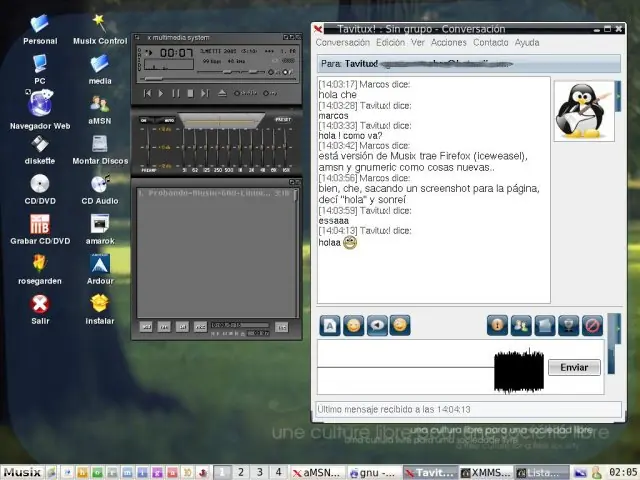Viewport: 640px width, 480px height.
Task: Click the info exclamation icon in the chat toolbar
Action: (x=497, y=325)
